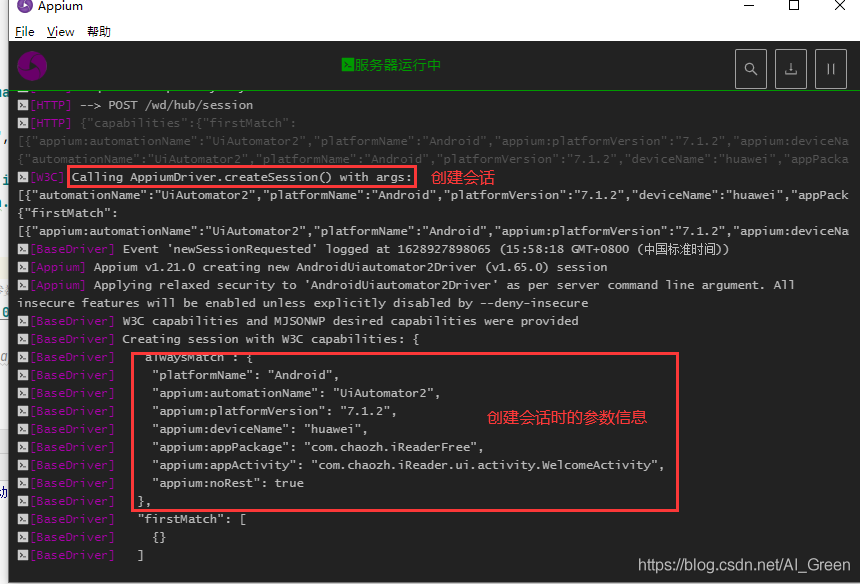Click log icon before 'newSessionRequested' event line
Viewport: 860px width, 584px height.
pyautogui.click(x=22, y=250)
